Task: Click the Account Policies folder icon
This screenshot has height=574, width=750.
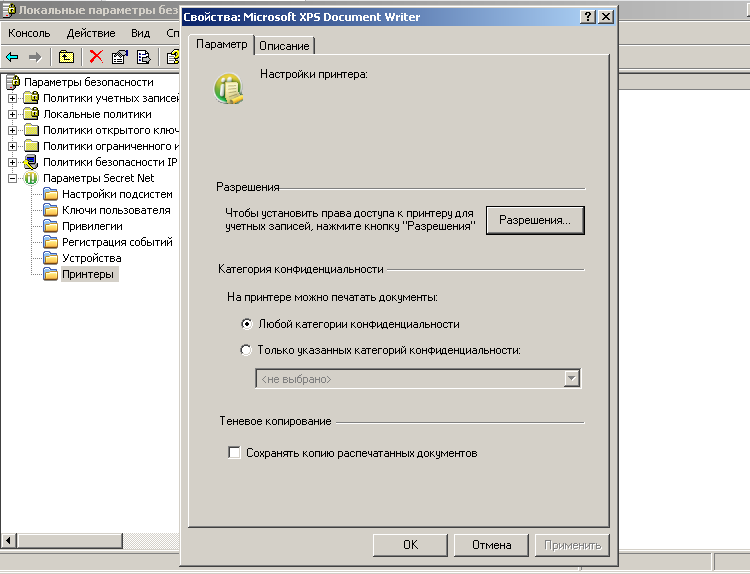Action: pos(31,98)
